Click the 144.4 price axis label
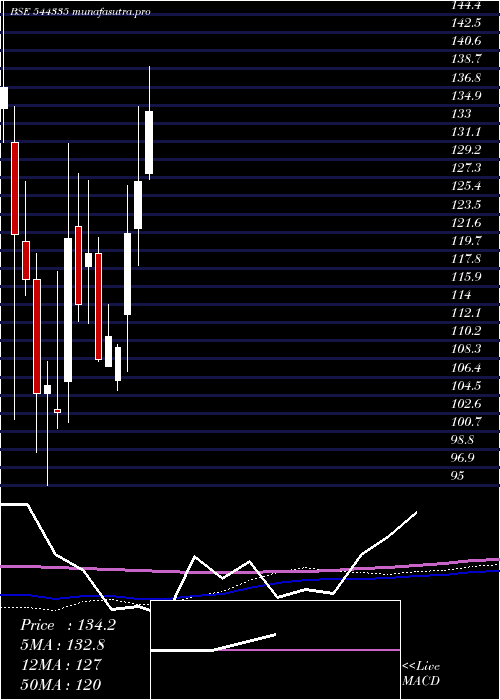Viewport: 500px width, 700px height. point(466,5)
